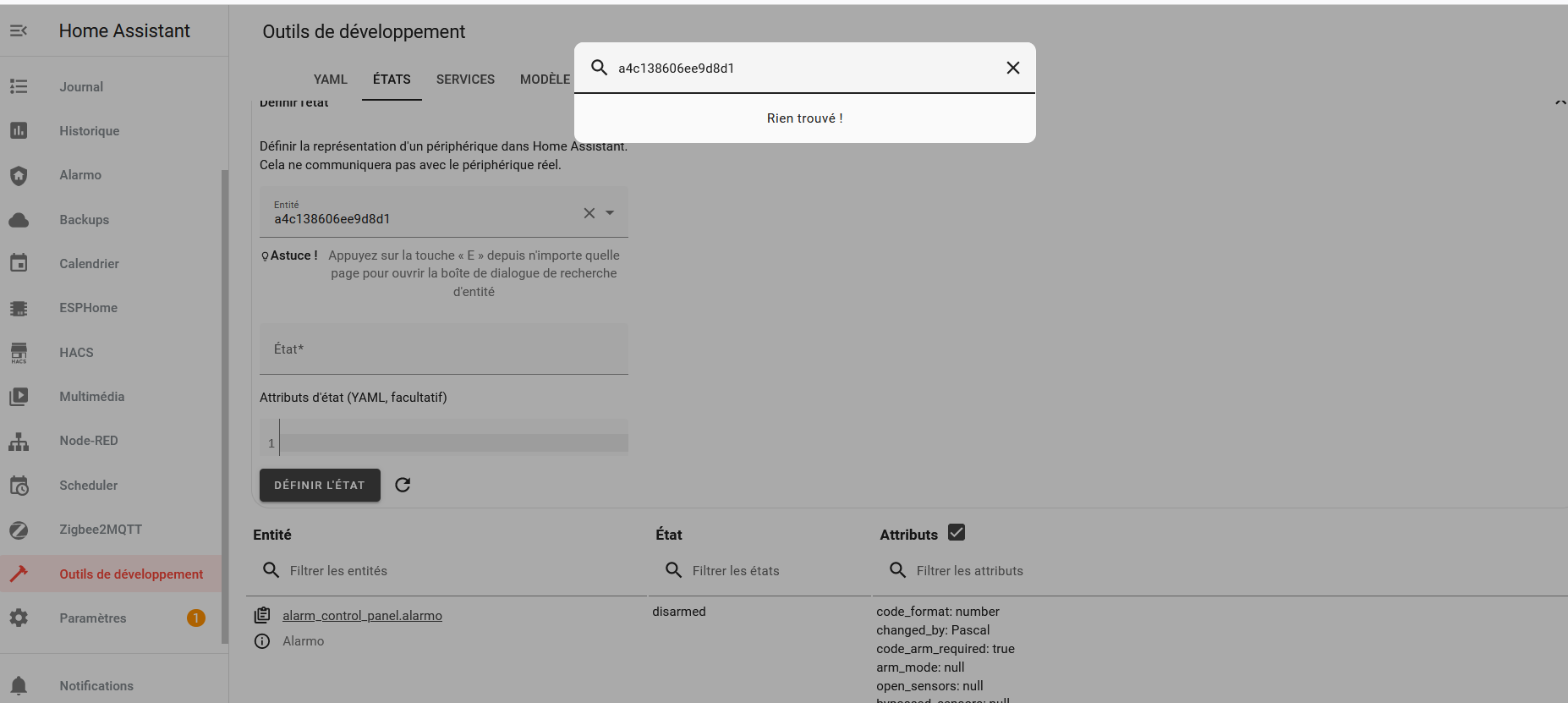1568x703 pixels.
Task: Open the MODÈLE tab
Action: click(545, 80)
